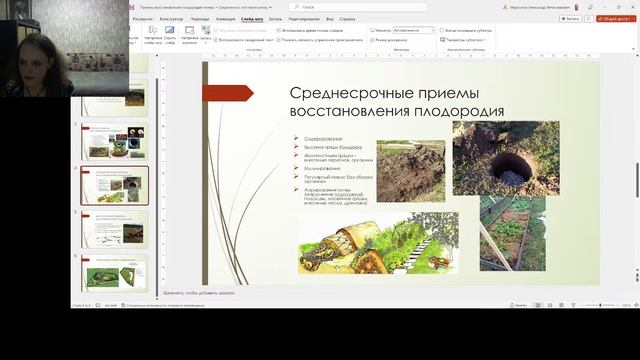This screenshot has width=640, height=360.
Task: Select the photo of the round pit
Action: click(x=506, y=158)
